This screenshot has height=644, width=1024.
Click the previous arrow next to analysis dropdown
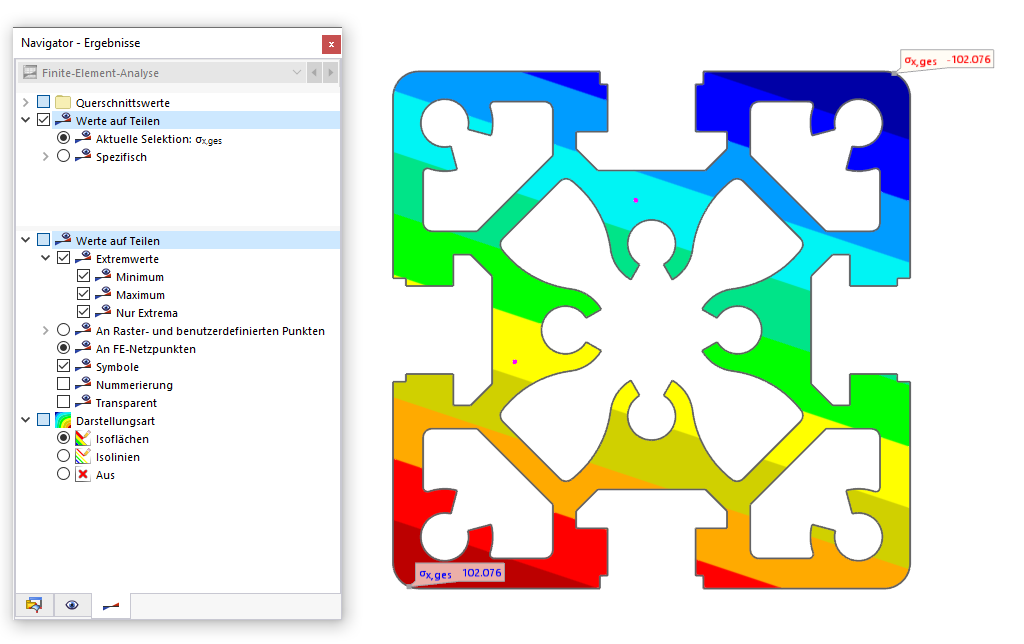[x=315, y=72]
